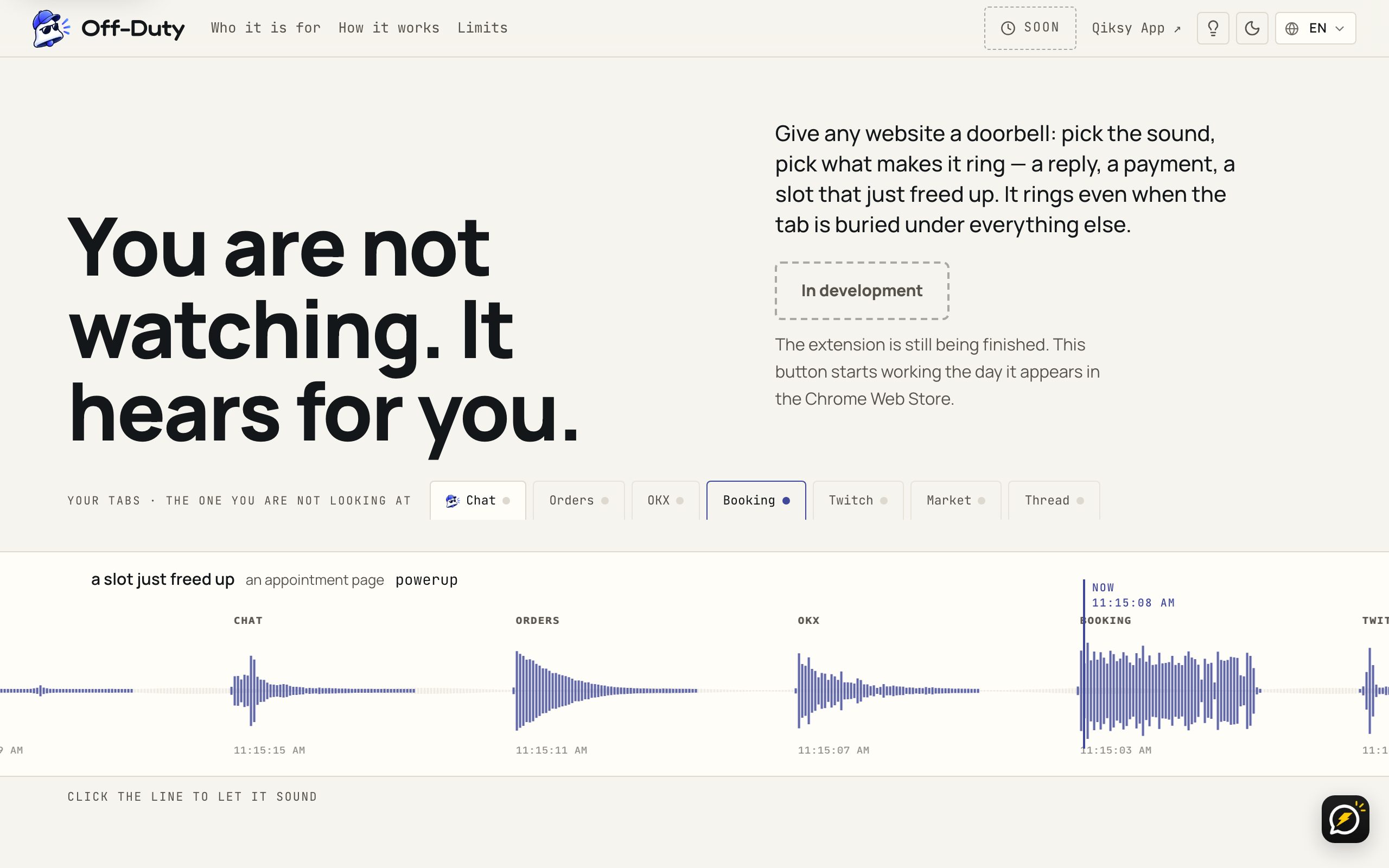1389x868 pixels.
Task: Click the 11:15:15 AM timestamp
Action: tap(269, 750)
